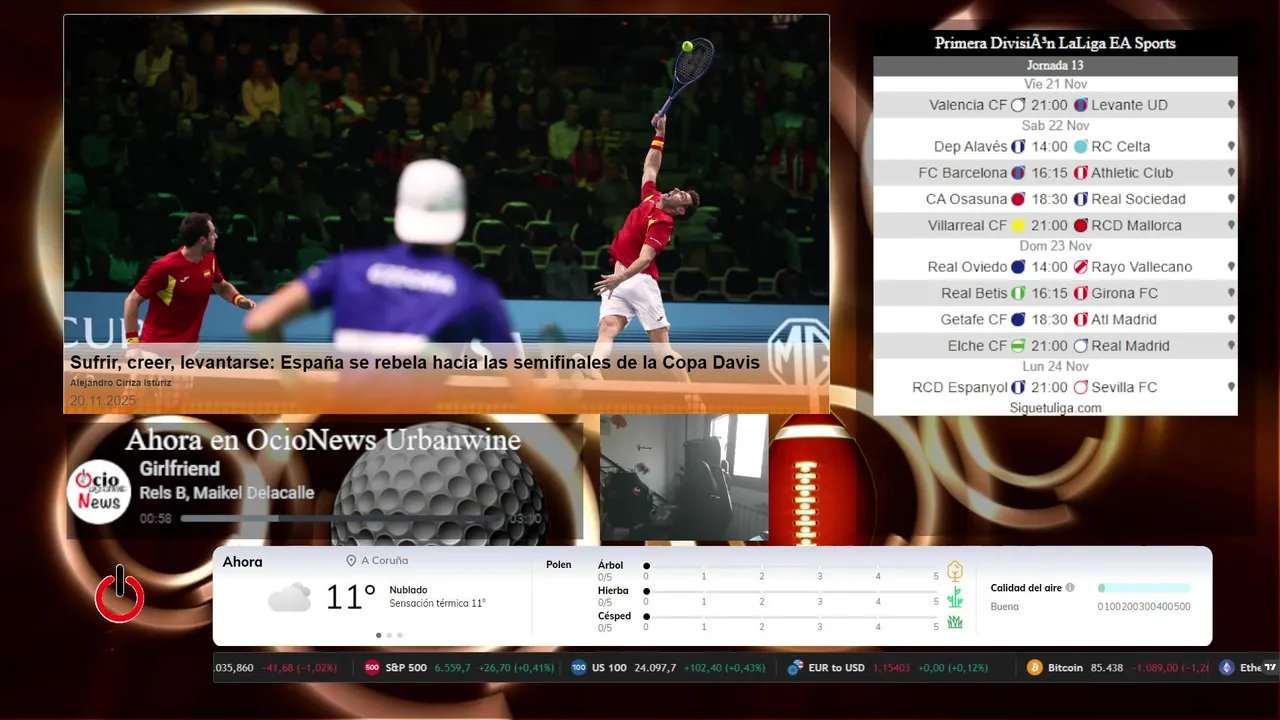The image size is (1280, 720).
Task: Click artist text Rels B, Maikel Delacalle
Action: click(227, 493)
